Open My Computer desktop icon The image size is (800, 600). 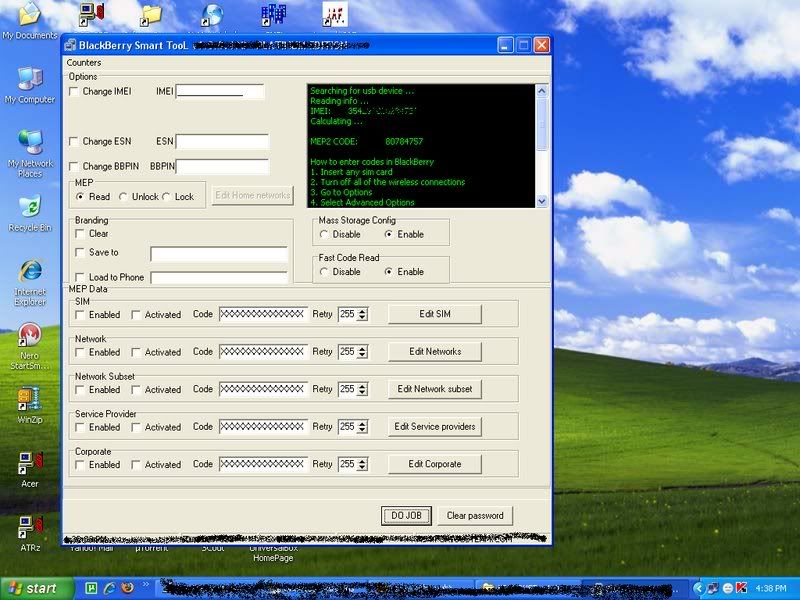[x=30, y=85]
